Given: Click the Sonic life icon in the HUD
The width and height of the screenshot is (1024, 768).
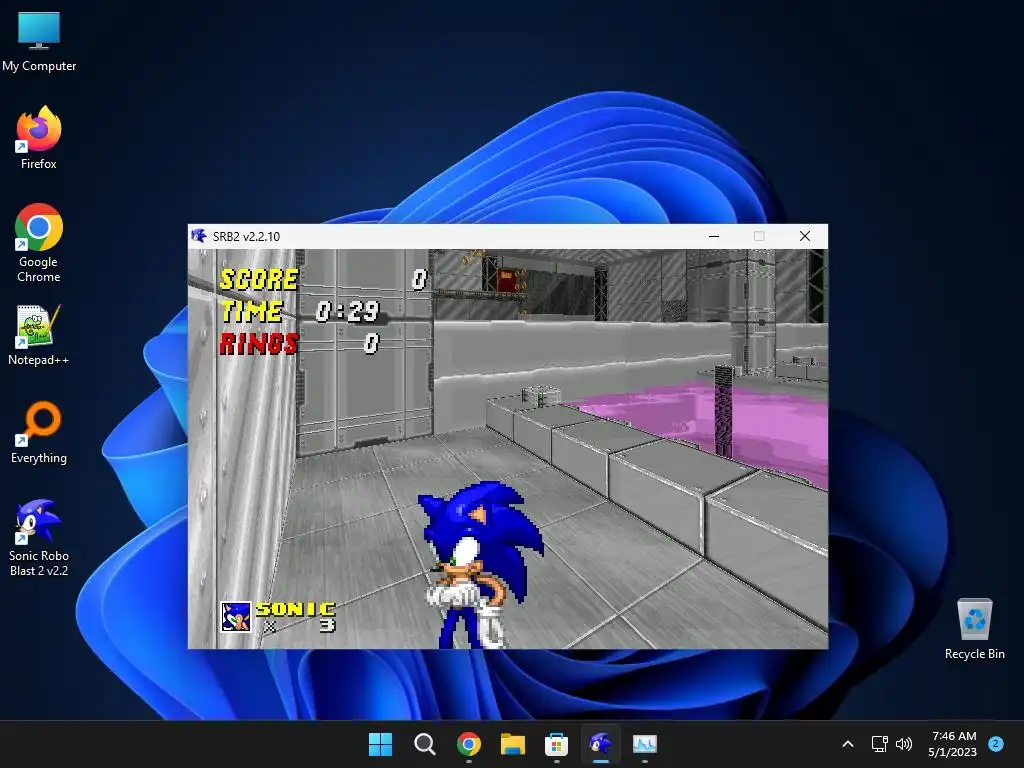Looking at the screenshot, I should [236, 617].
